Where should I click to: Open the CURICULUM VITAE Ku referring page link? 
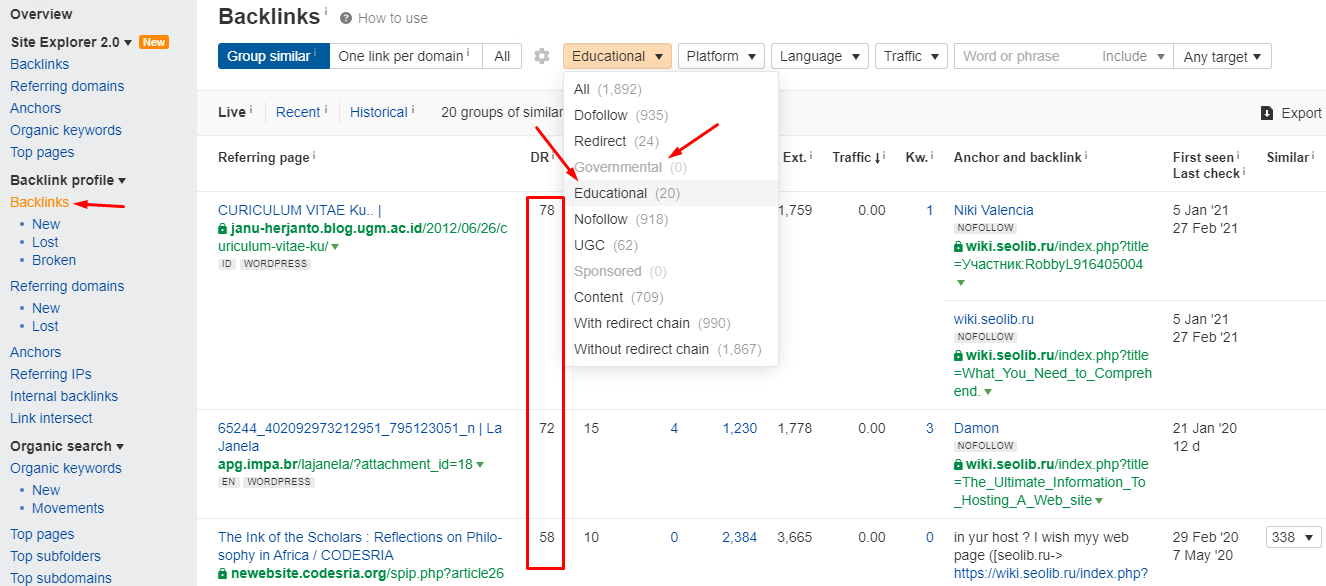point(299,210)
